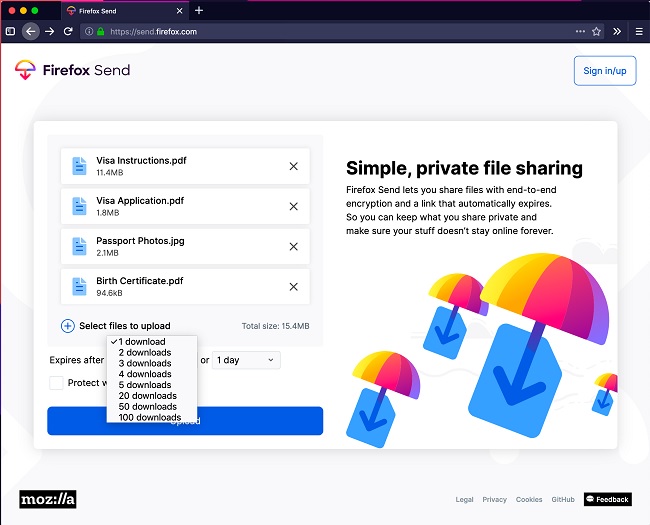This screenshot has width=650, height=525.
Task: Go back to the previous page
Action: click(31, 32)
